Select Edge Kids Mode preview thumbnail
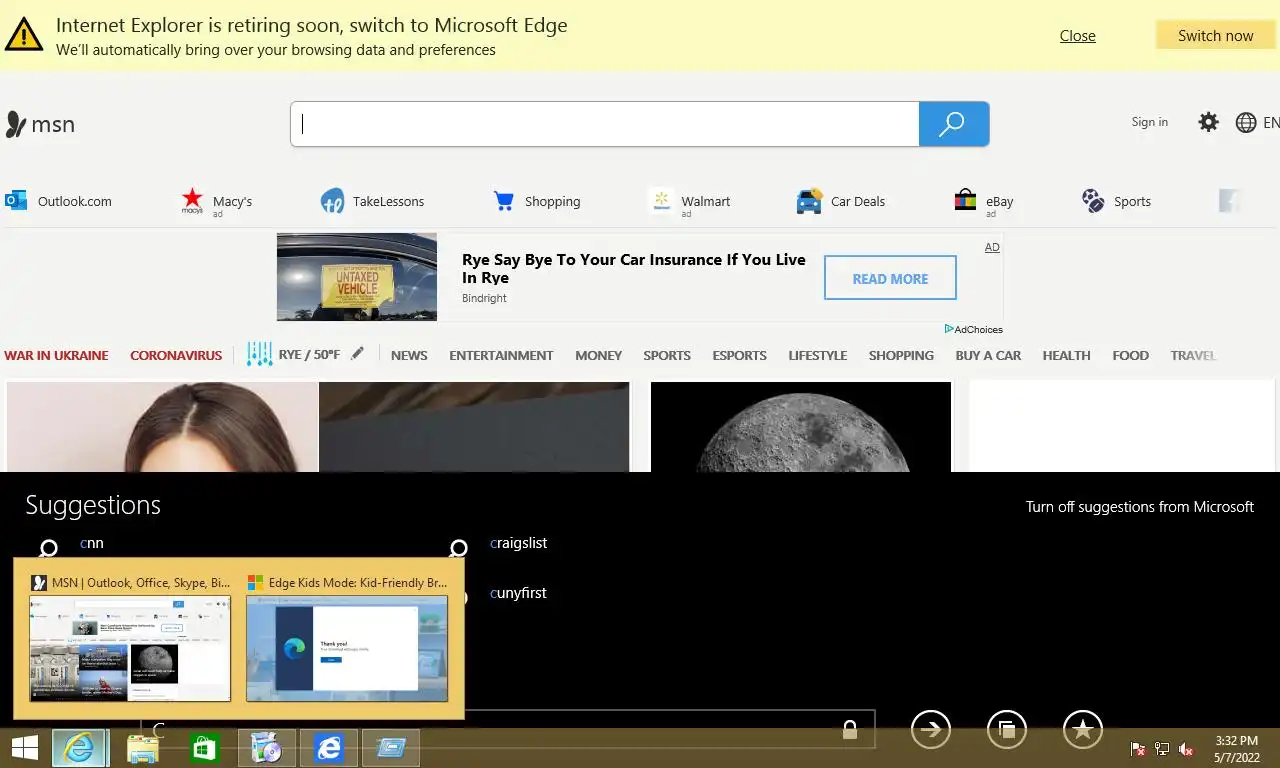The width and height of the screenshot is (1280, 768). 347,648
